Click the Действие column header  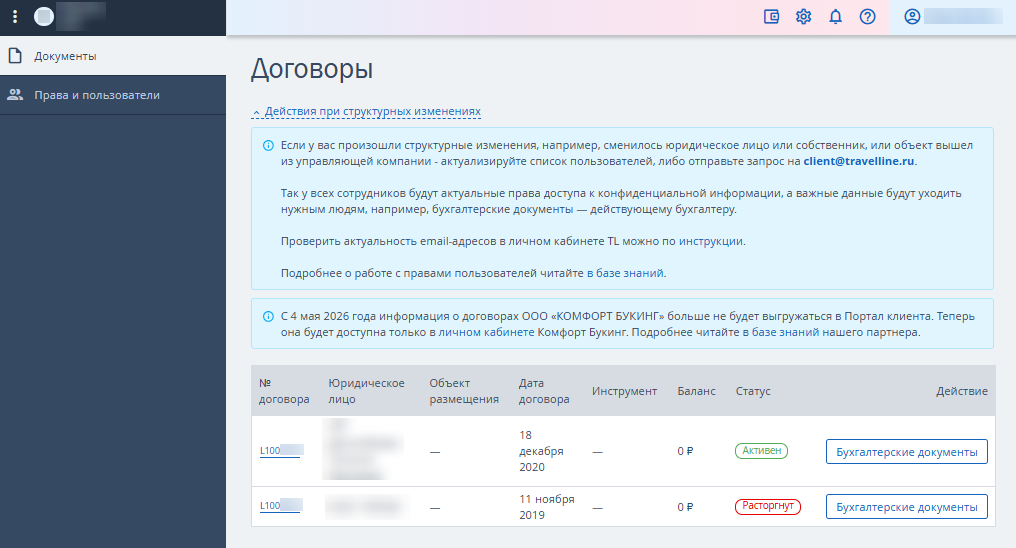tap(962, 391)
